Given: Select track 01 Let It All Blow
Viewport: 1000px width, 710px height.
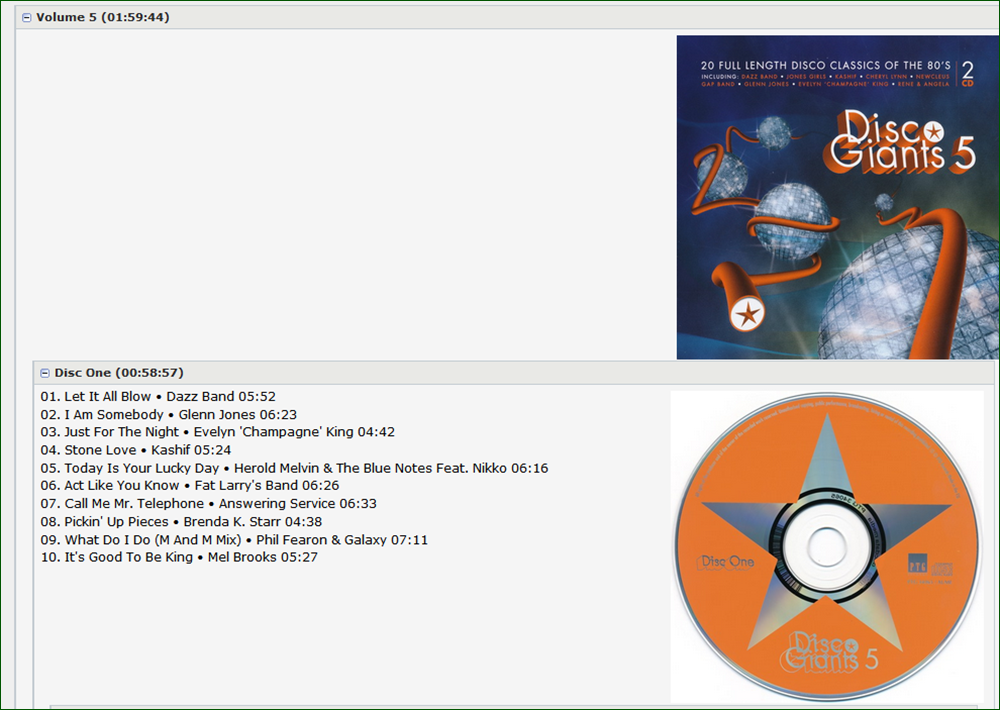Looking at the screenshot, I should (158, 397).
